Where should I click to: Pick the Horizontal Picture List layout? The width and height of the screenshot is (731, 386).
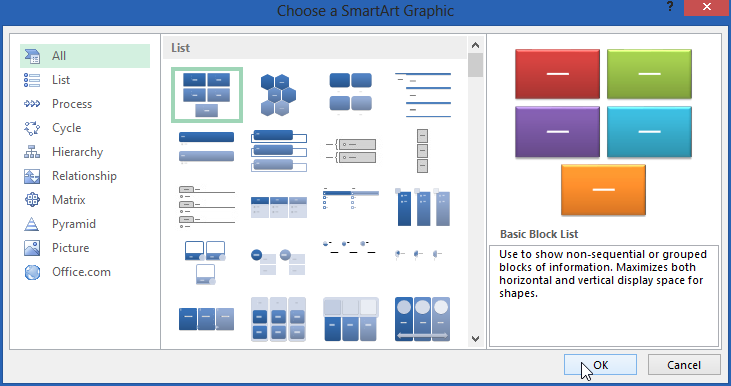point(351,319)
